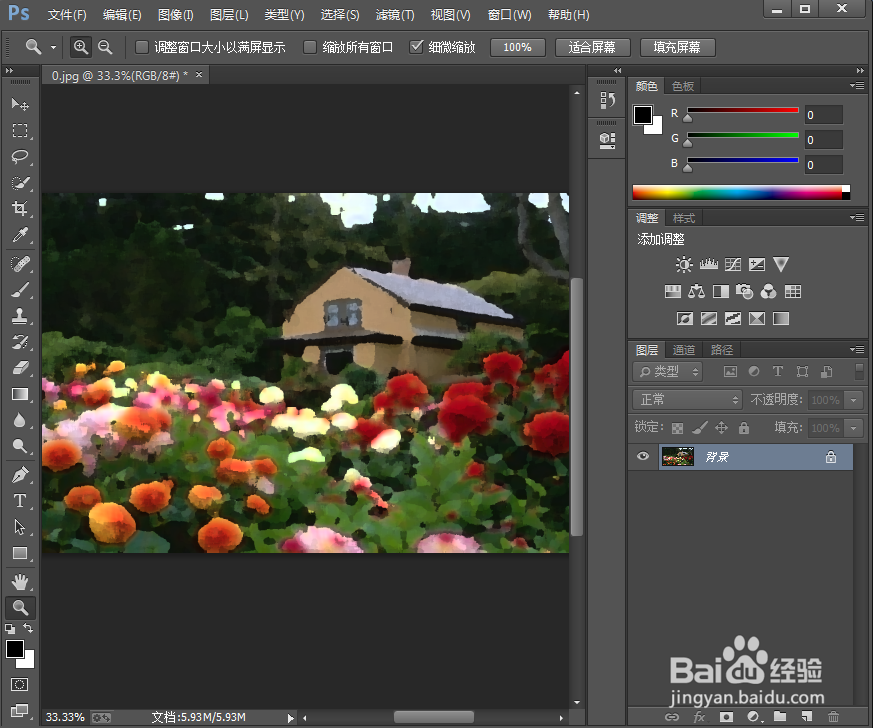873x728 pixels.
Task: Open Color panel flyout menu
Action: click(x=857, y=86)
